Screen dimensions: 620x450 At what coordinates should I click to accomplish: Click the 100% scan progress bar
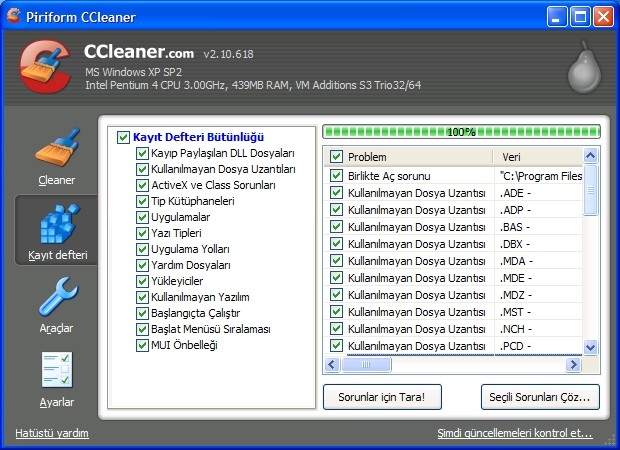[461, 132]
